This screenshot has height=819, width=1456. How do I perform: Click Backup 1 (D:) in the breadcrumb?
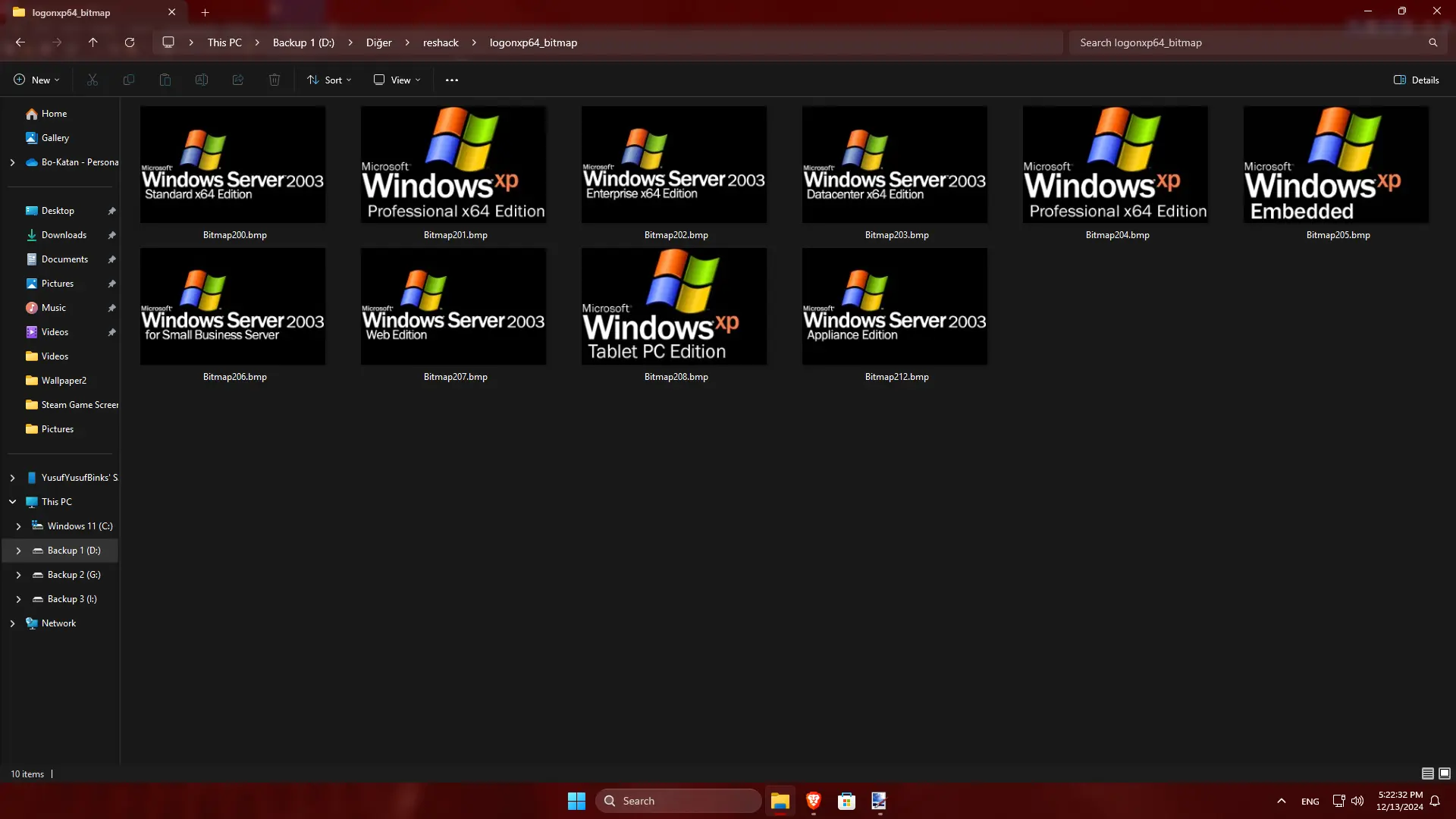pyautogui.click(x=303, y=42)
